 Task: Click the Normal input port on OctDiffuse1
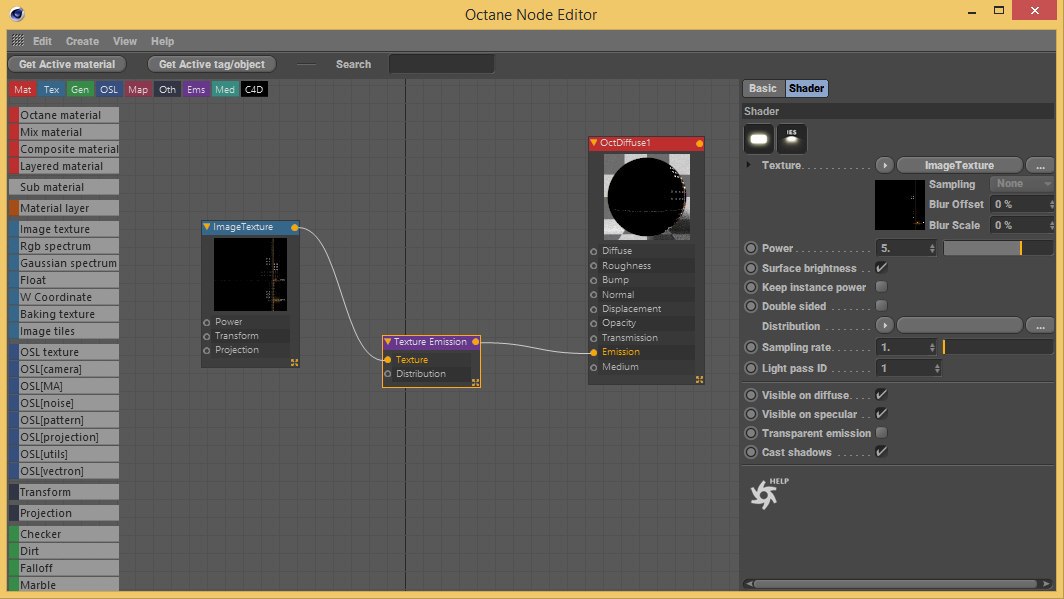[594, 295]
